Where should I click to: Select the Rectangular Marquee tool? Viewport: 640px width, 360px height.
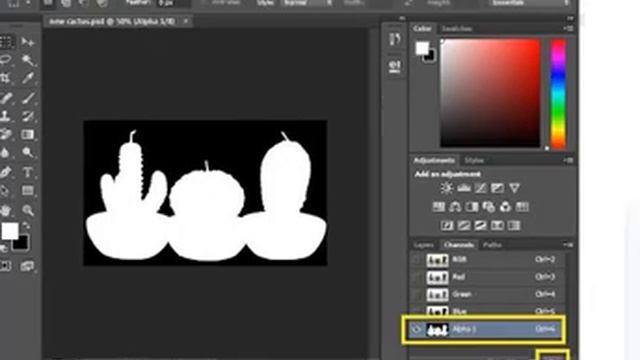(6, 42)
